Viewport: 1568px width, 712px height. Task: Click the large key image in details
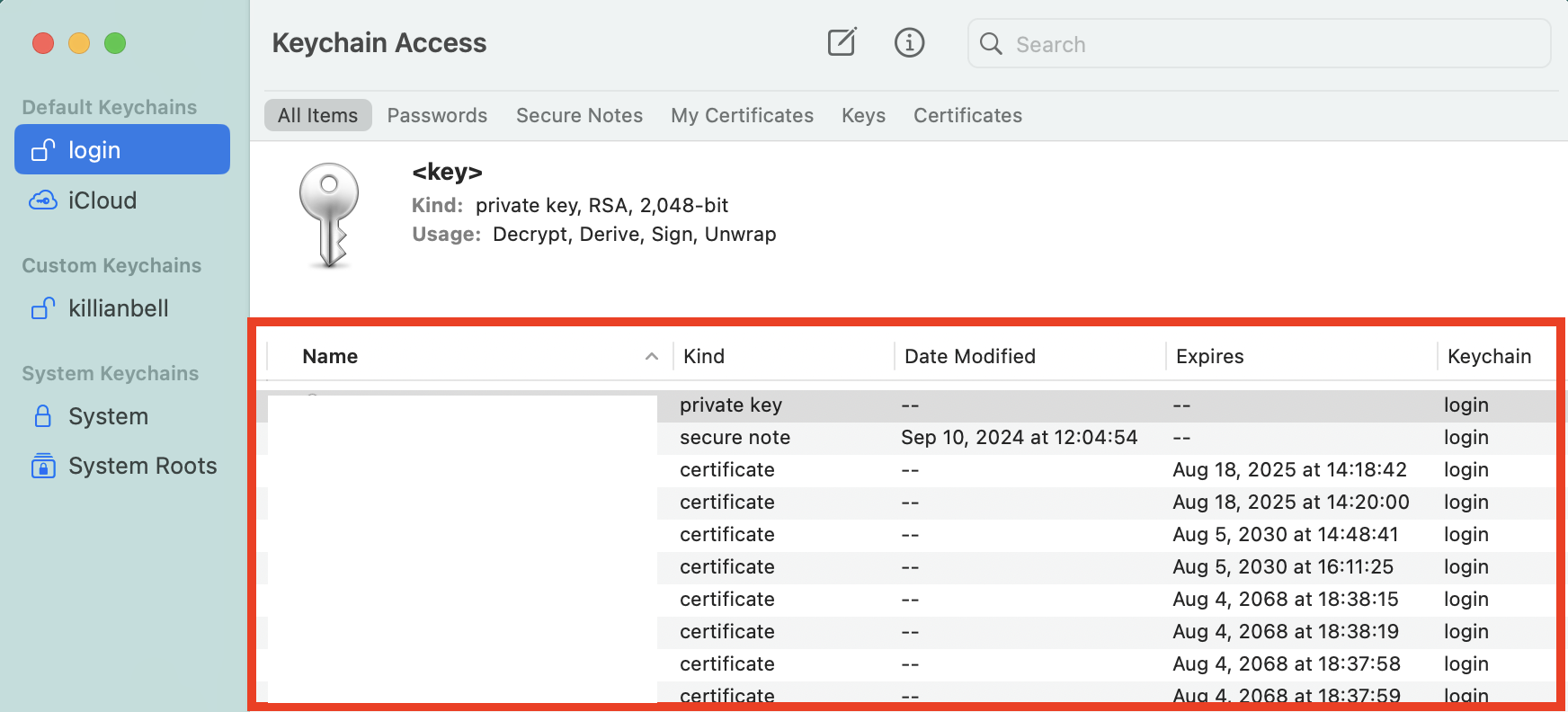point(329,216)
